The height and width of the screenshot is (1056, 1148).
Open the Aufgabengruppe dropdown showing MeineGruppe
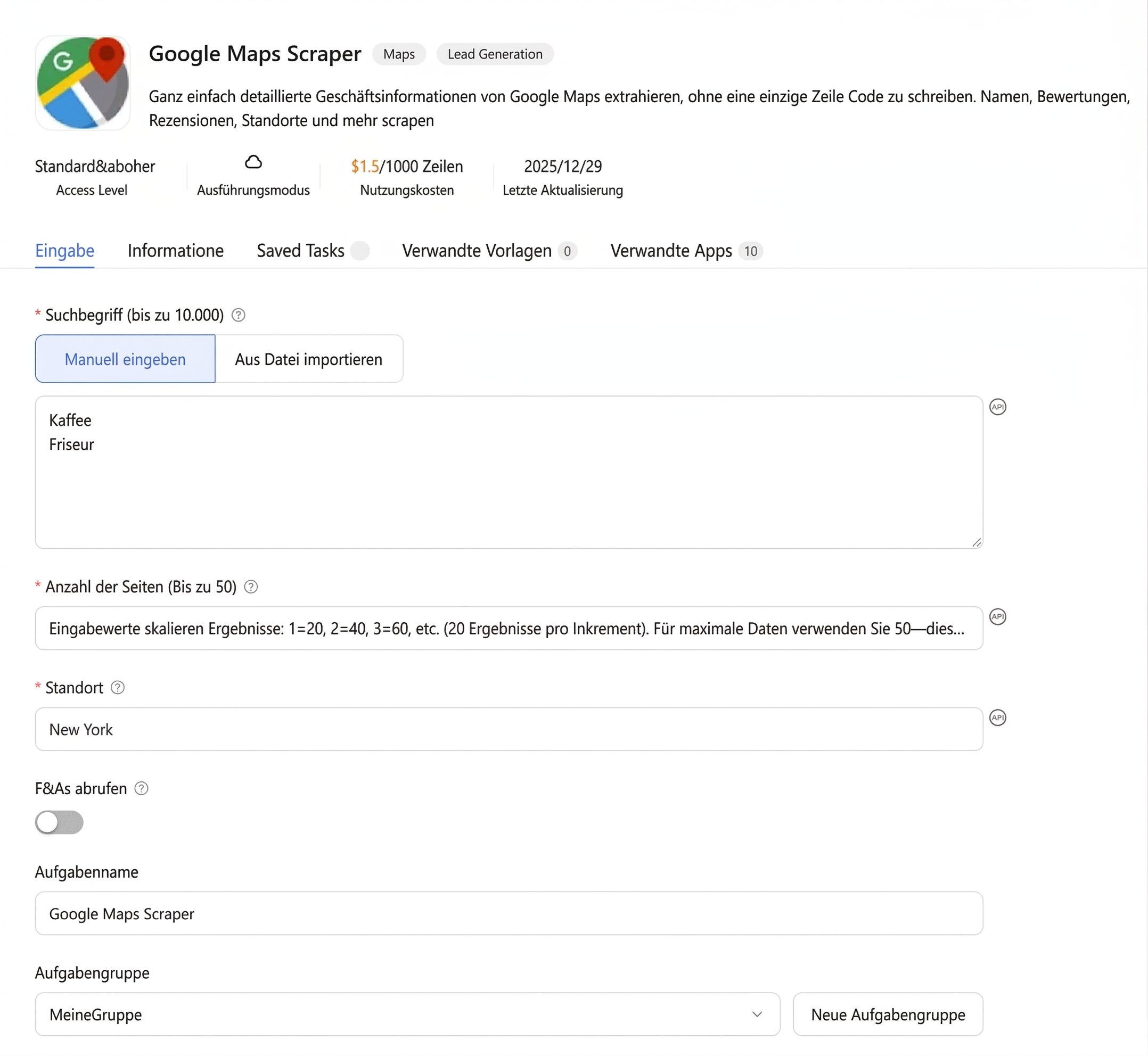[x=407, y=1014]
